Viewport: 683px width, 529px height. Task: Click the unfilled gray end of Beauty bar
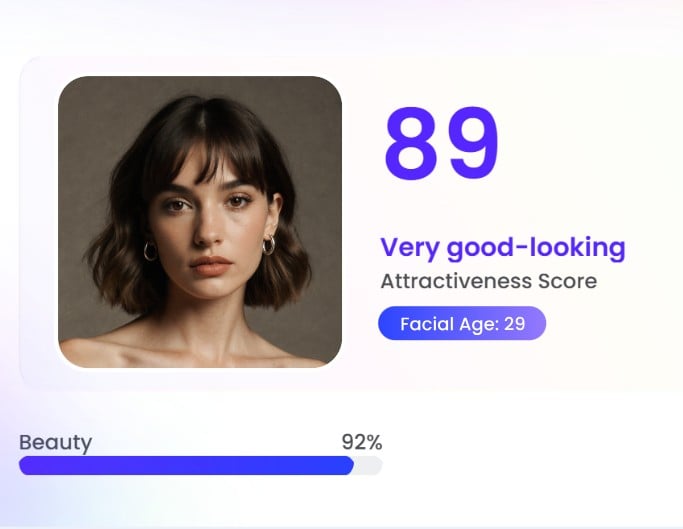tap(368, 466)
